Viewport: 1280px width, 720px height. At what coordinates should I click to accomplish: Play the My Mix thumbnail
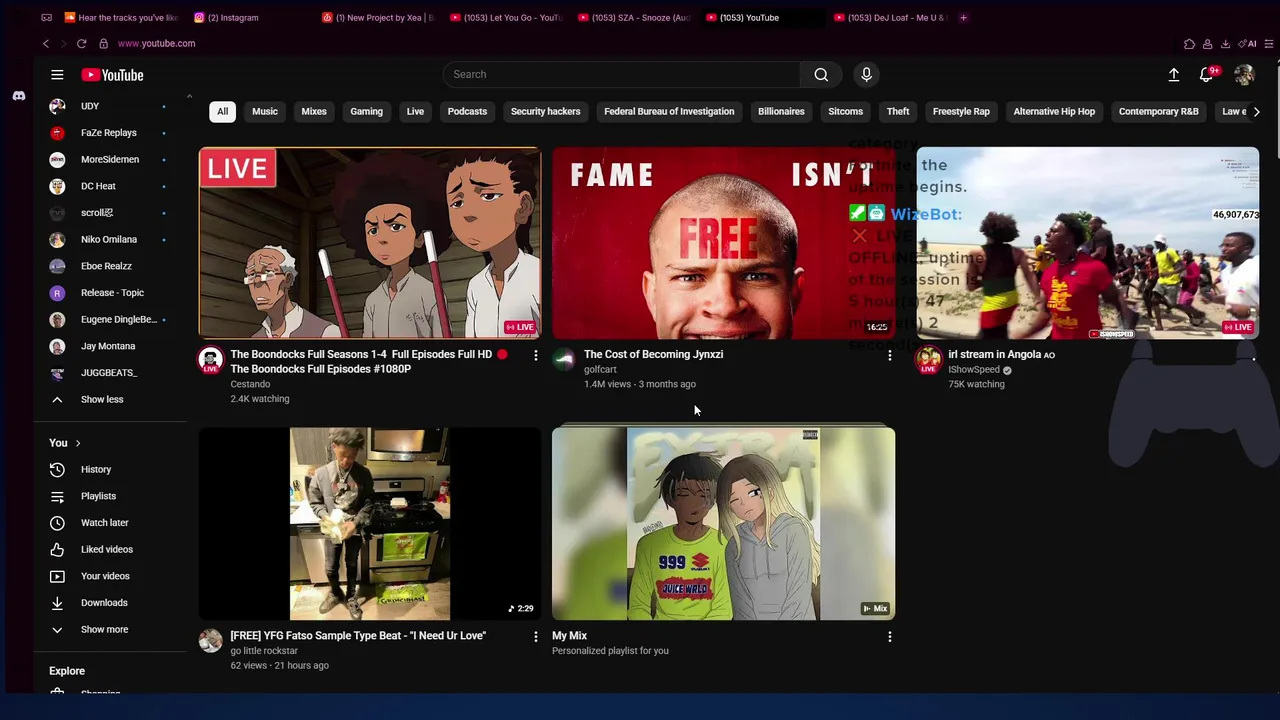(x=723, y=524)
